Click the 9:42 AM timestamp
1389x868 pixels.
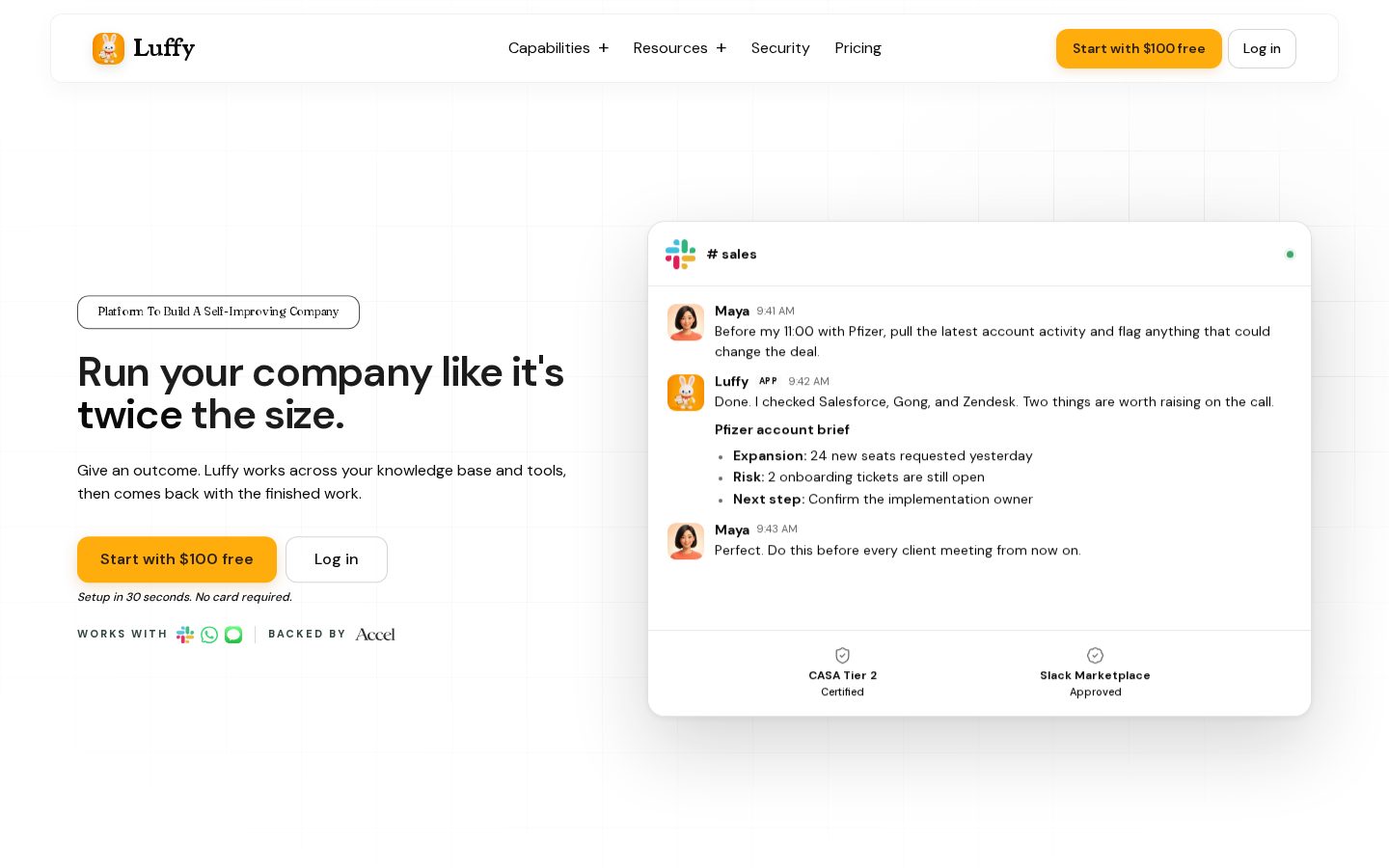[x=808, y=382]
